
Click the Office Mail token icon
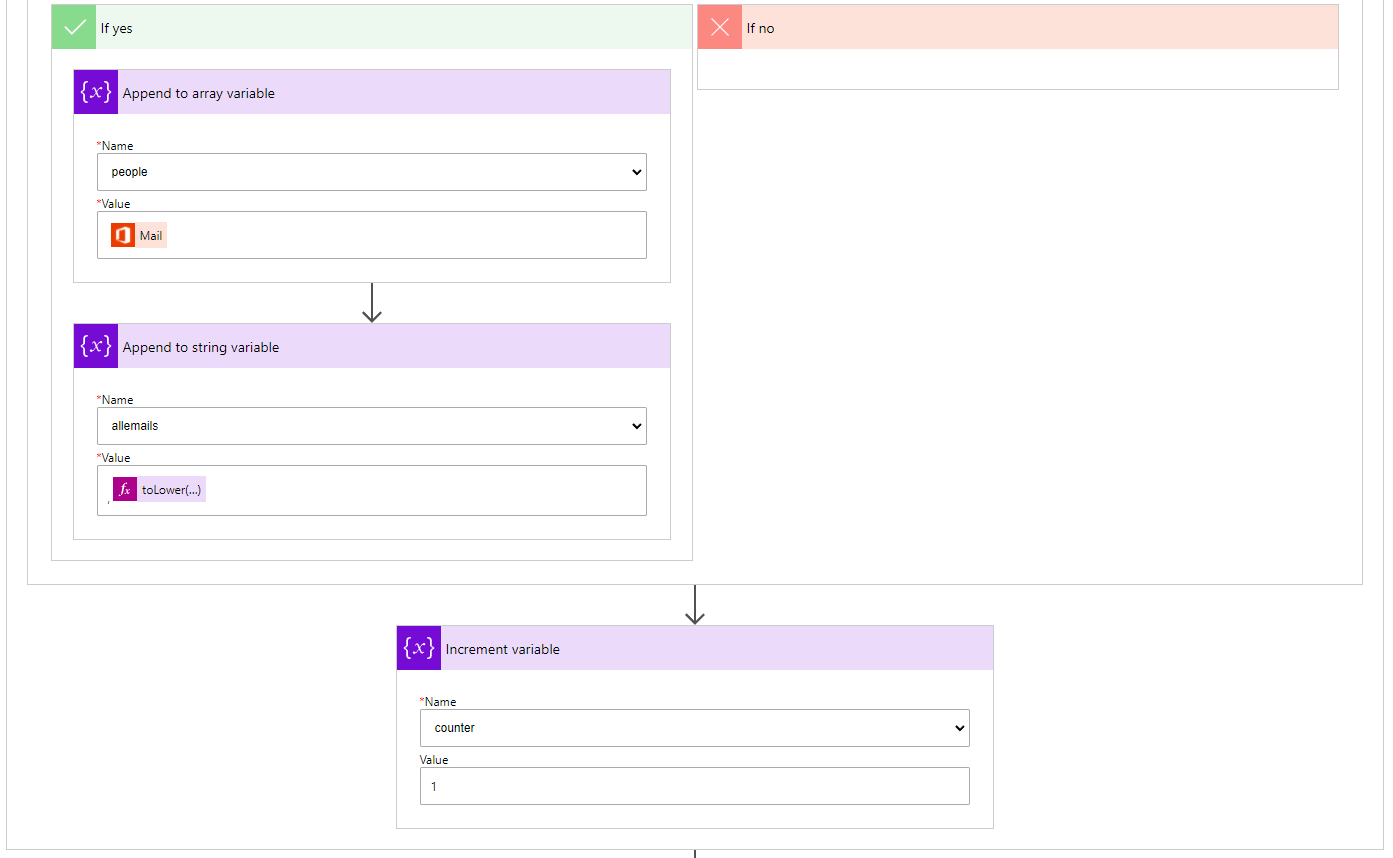[x=123, y=236]
